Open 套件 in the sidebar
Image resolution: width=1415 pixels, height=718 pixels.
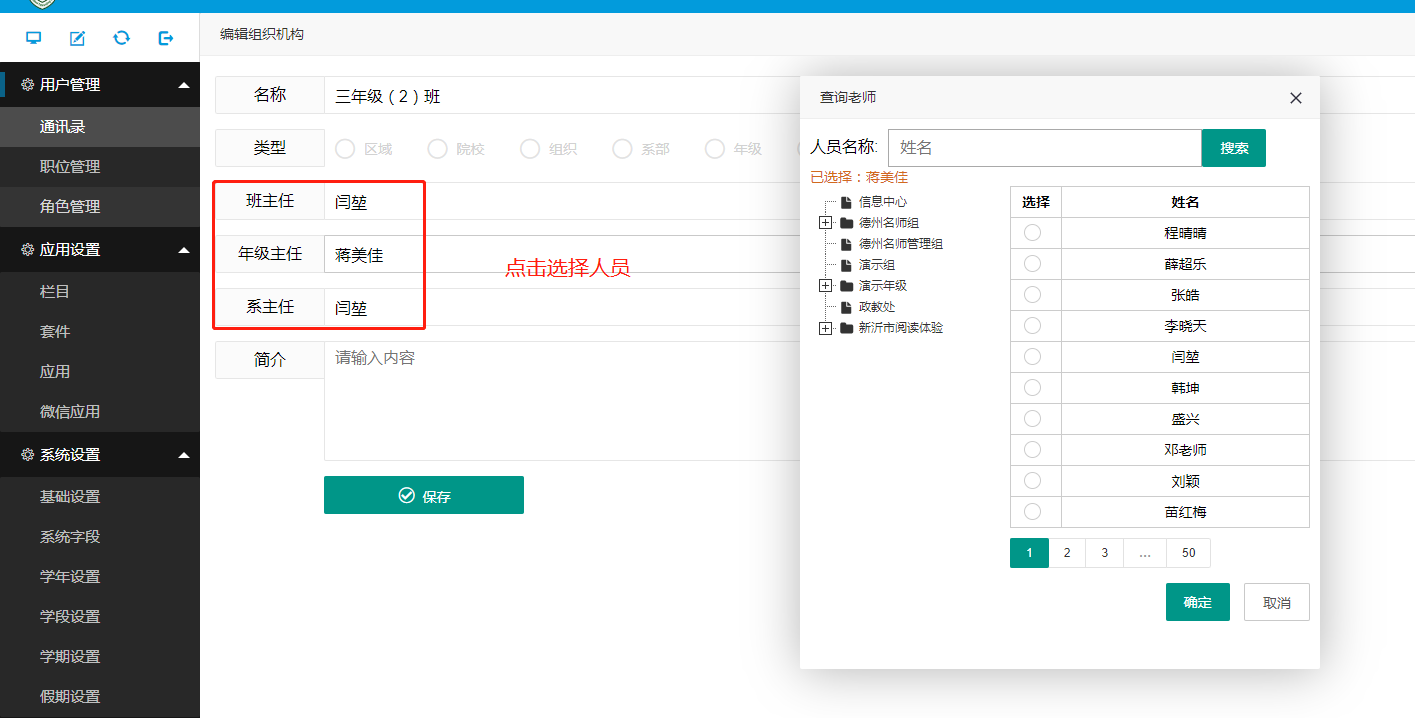tap(100, 332)
